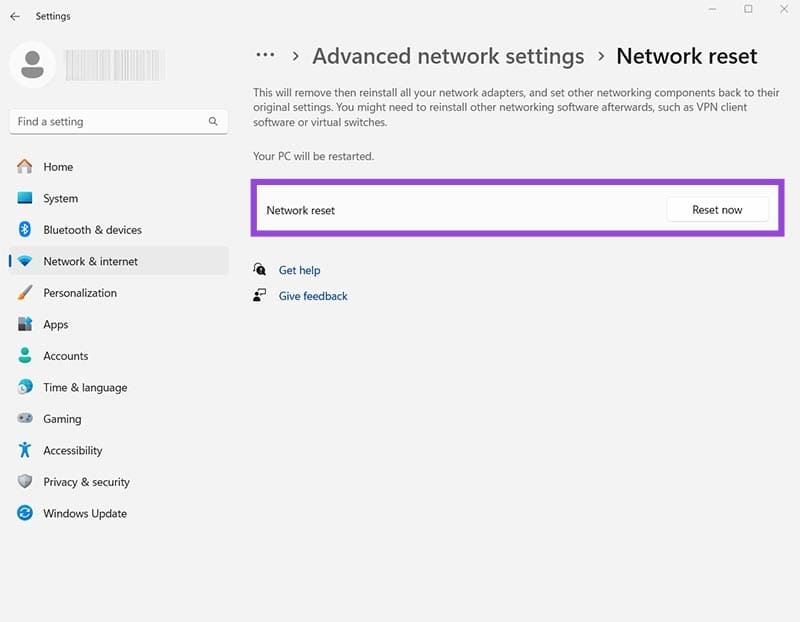Click the Get help icon
Image resolution: width=800 pixels, height=622 pixels.
click(x=260, y=269)
